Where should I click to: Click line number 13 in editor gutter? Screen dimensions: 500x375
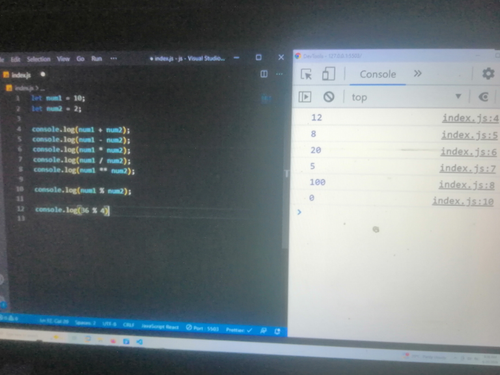21,218
